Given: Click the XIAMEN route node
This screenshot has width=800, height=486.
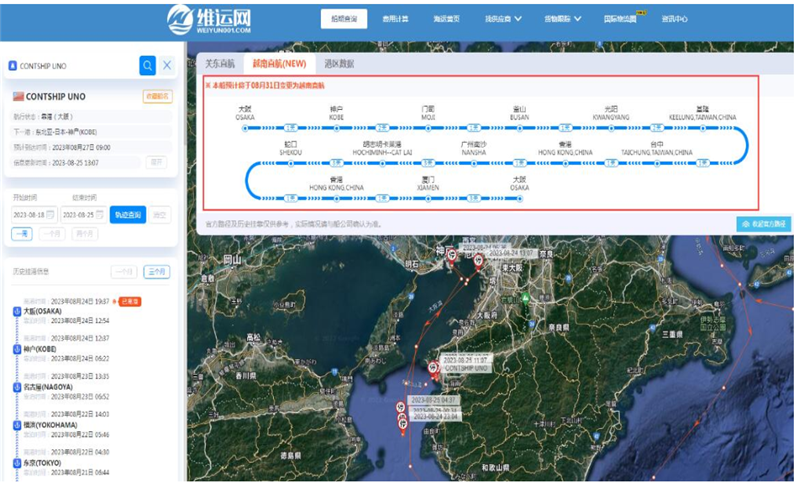Looking at the screenshot, I should [428, 199].
